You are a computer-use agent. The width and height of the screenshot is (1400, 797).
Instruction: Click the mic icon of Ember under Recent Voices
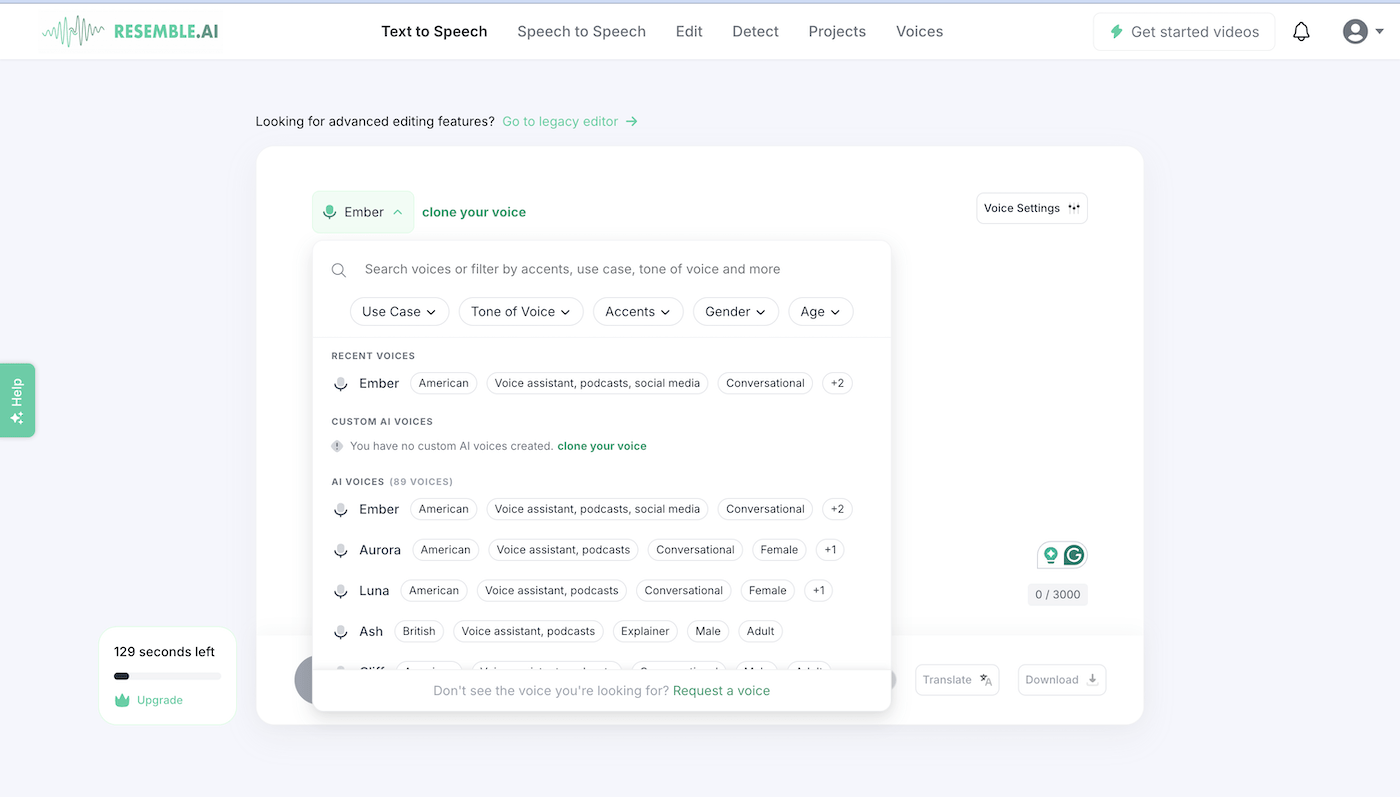coord(341,384)
